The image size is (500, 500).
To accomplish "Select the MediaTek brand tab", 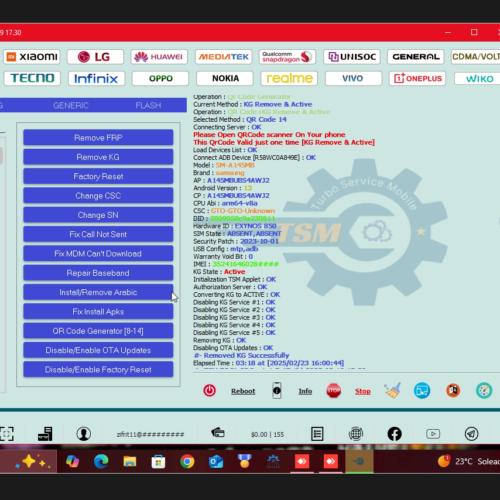I will (x=224, y=57).
